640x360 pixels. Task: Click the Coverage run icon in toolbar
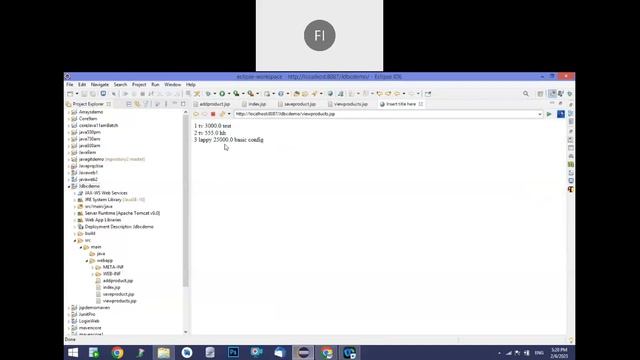pos(236,94)
